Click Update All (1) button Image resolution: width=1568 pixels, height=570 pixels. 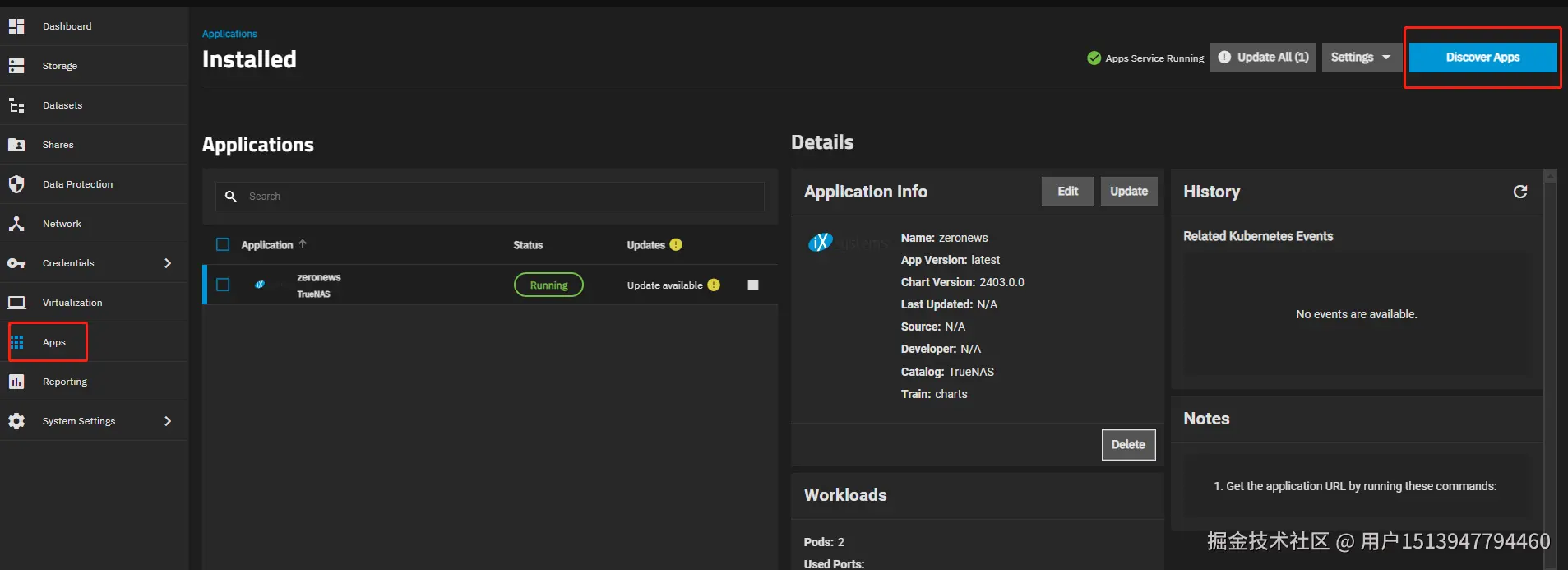point(1263,58)
